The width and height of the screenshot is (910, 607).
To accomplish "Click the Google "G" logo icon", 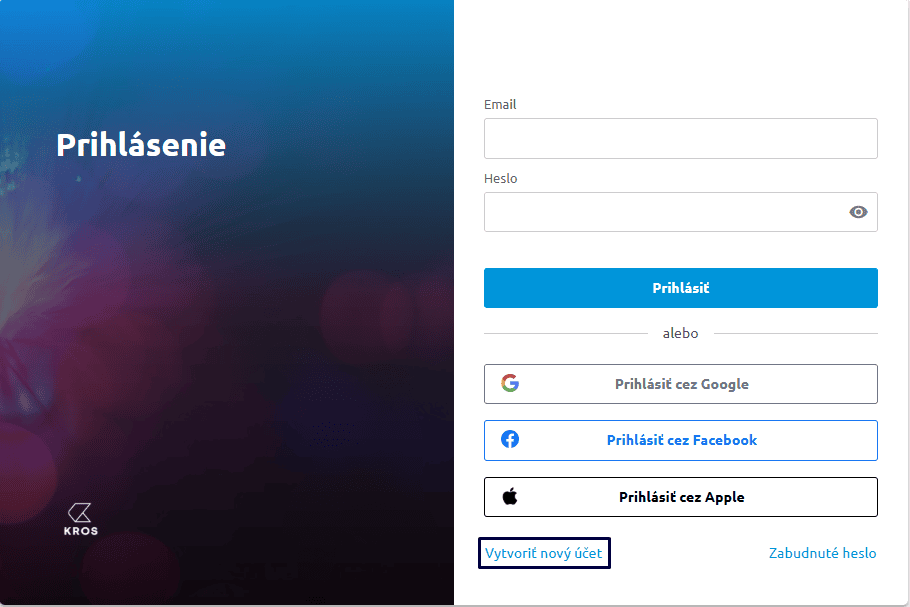I will [510, 383].
